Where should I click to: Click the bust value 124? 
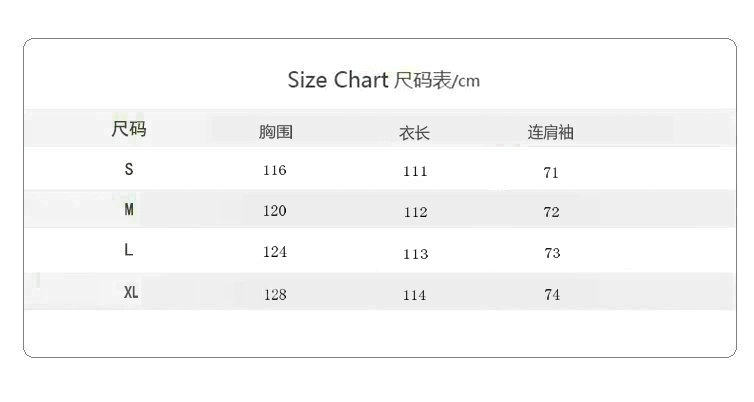click(x=274, y=252)
